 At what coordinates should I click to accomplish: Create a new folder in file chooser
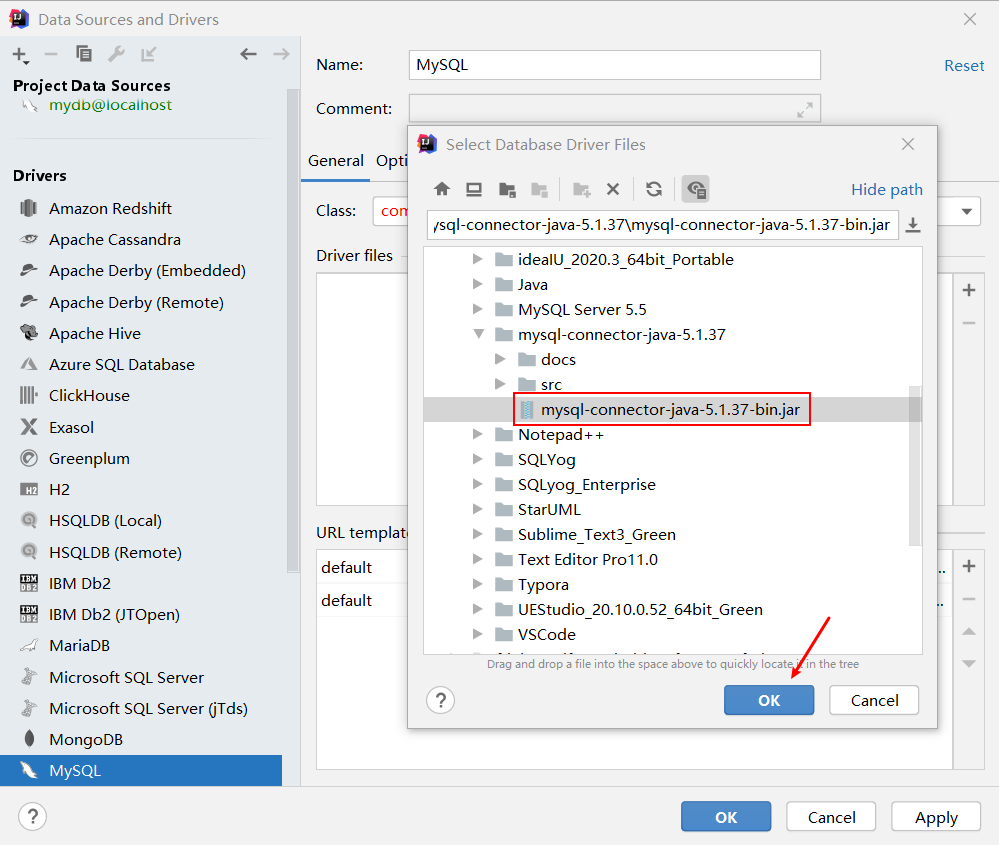[x=582, y=189]
